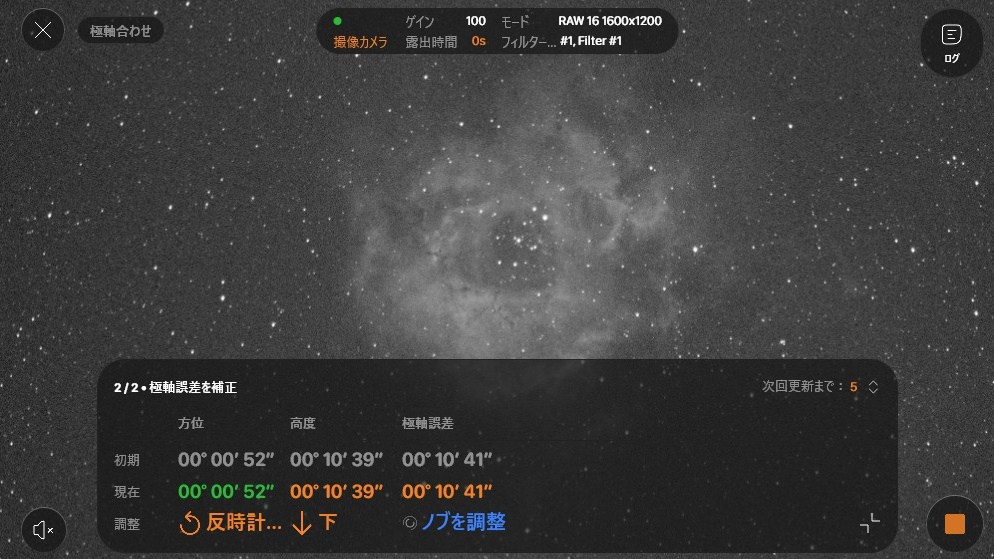Click the 極軸誤差 column header
994x559 pixels.
click(x=428, y=423)
